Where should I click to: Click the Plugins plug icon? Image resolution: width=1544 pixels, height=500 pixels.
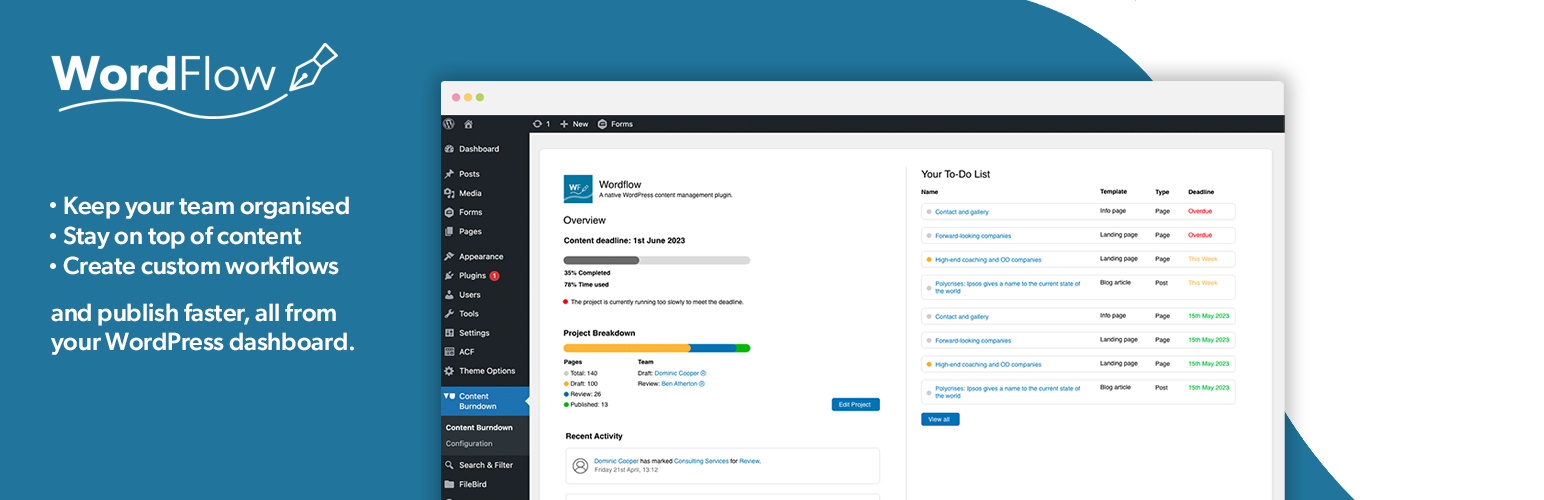click(x=449, y=275)
